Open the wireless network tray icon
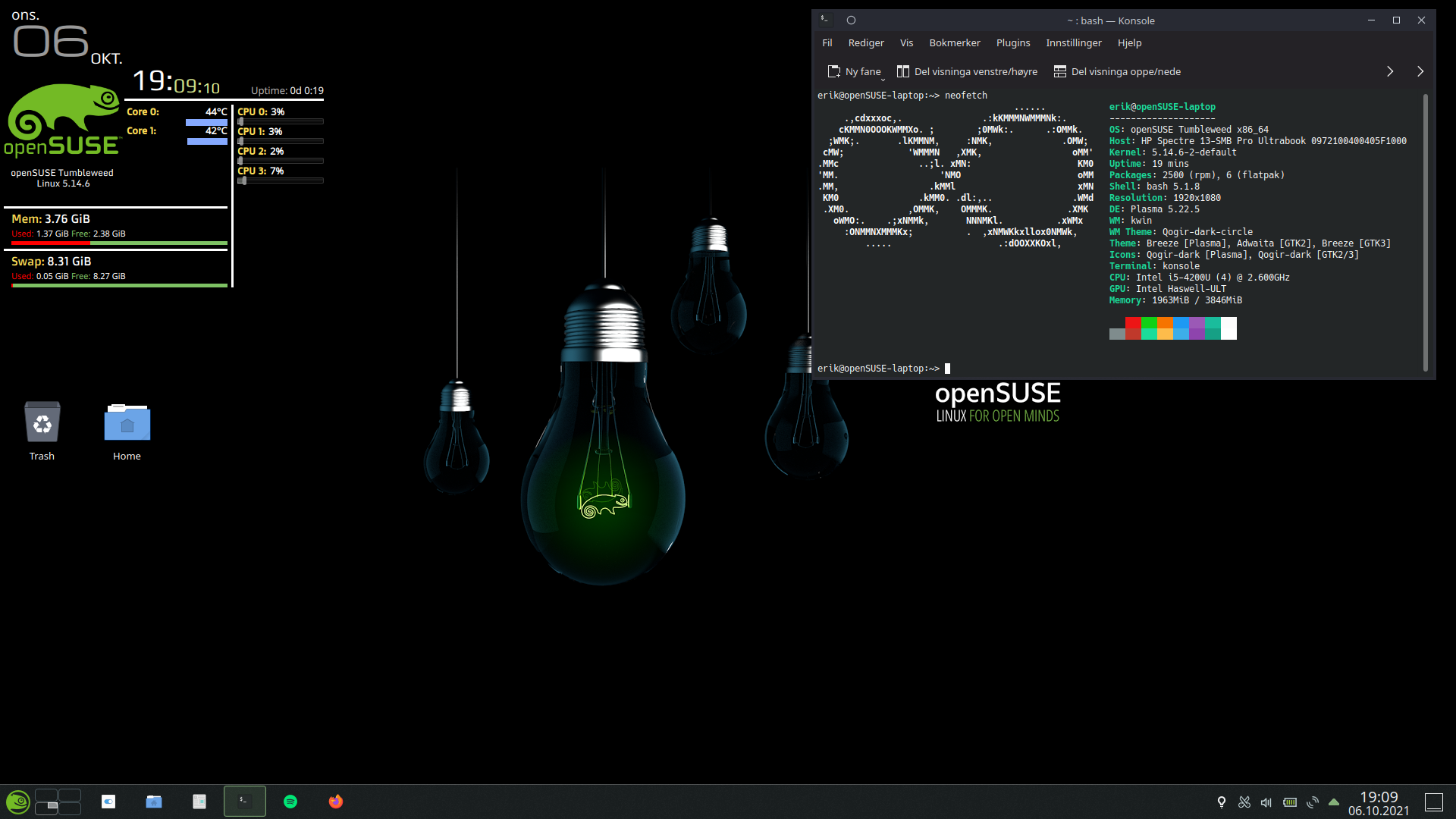 point(1313,802)
